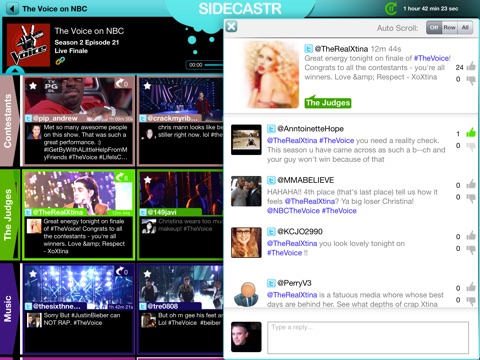Open the @149javi Christina makeup tweet

click(191, 225)
